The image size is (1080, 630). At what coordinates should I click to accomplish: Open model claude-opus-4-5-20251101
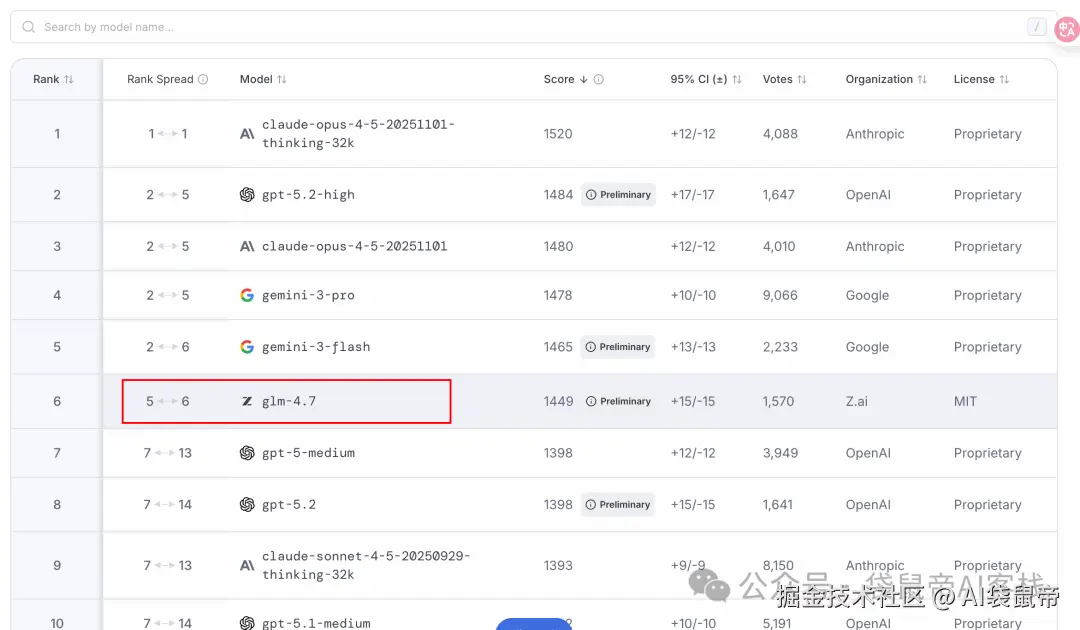[x=355, y=246]
